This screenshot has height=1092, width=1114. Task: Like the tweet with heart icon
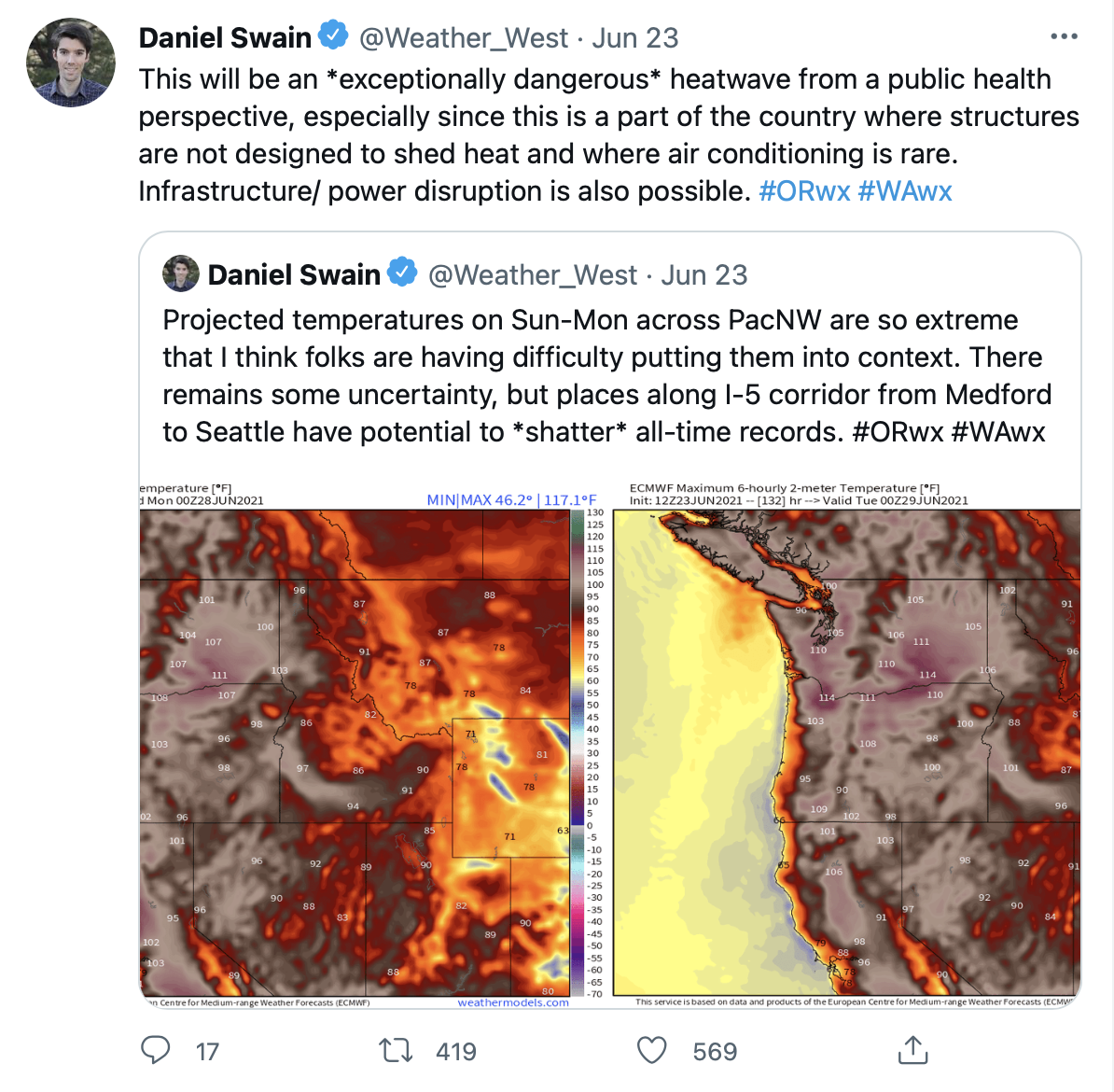[x=651, y=1051]
